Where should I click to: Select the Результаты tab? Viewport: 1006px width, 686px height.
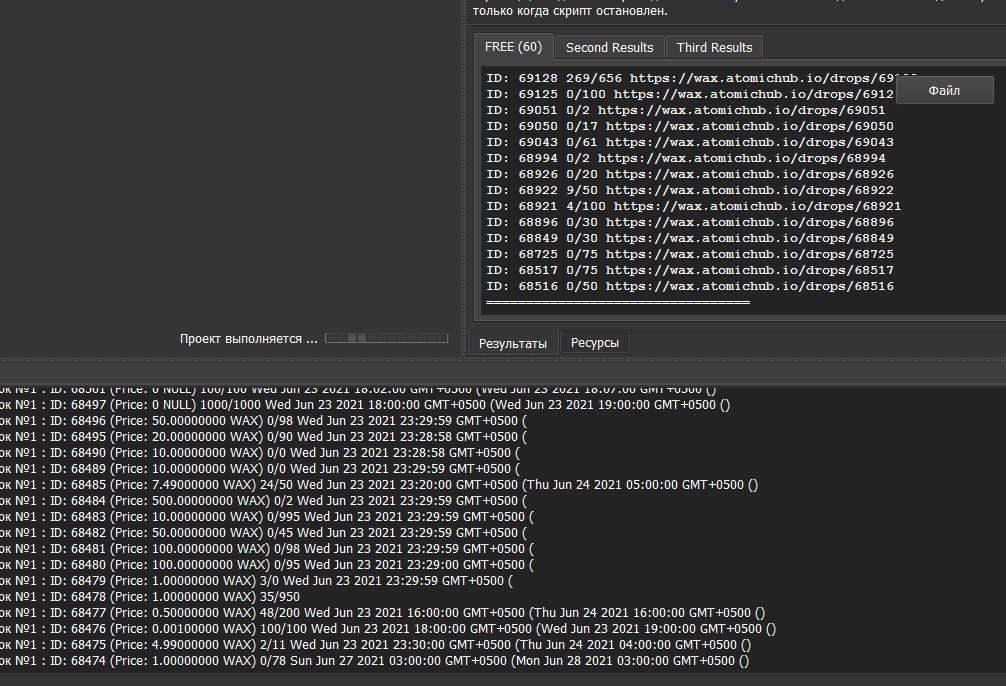tap(513, 343)
